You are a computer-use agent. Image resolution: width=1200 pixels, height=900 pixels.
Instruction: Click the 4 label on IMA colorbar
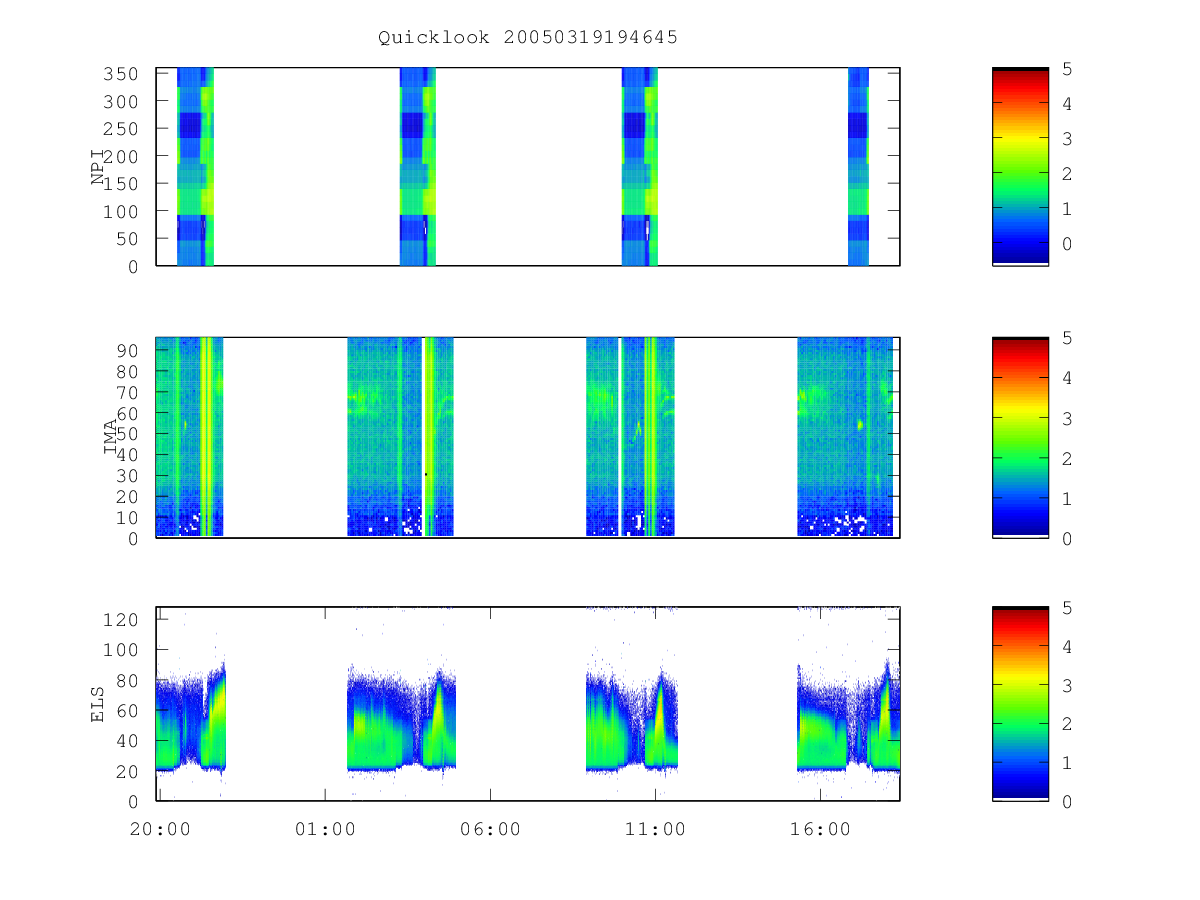(1067, 378)
